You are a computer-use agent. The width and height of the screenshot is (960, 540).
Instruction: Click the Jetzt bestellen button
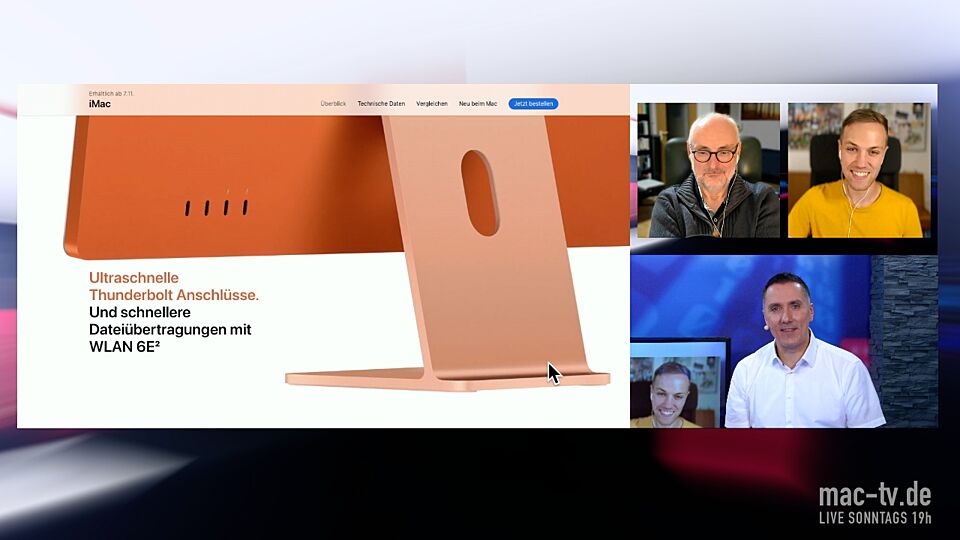click(x=533, y=104)
